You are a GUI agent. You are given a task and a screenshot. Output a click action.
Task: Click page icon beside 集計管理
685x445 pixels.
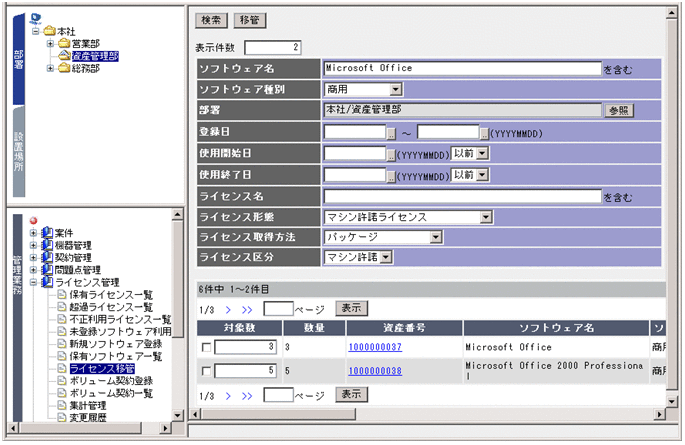pos(62,405)
